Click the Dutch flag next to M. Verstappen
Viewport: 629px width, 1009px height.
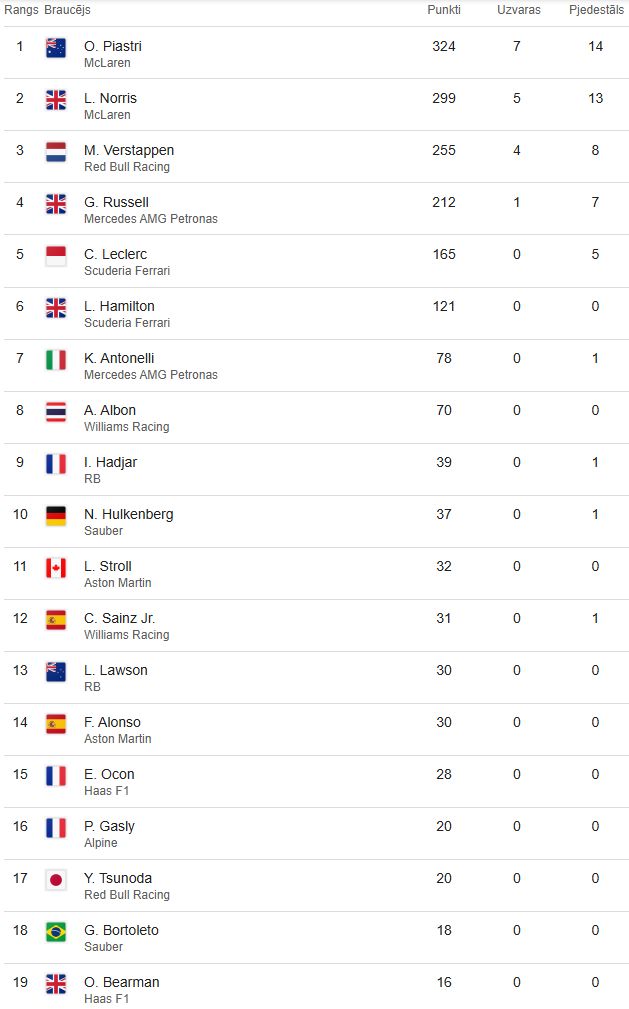56,153
